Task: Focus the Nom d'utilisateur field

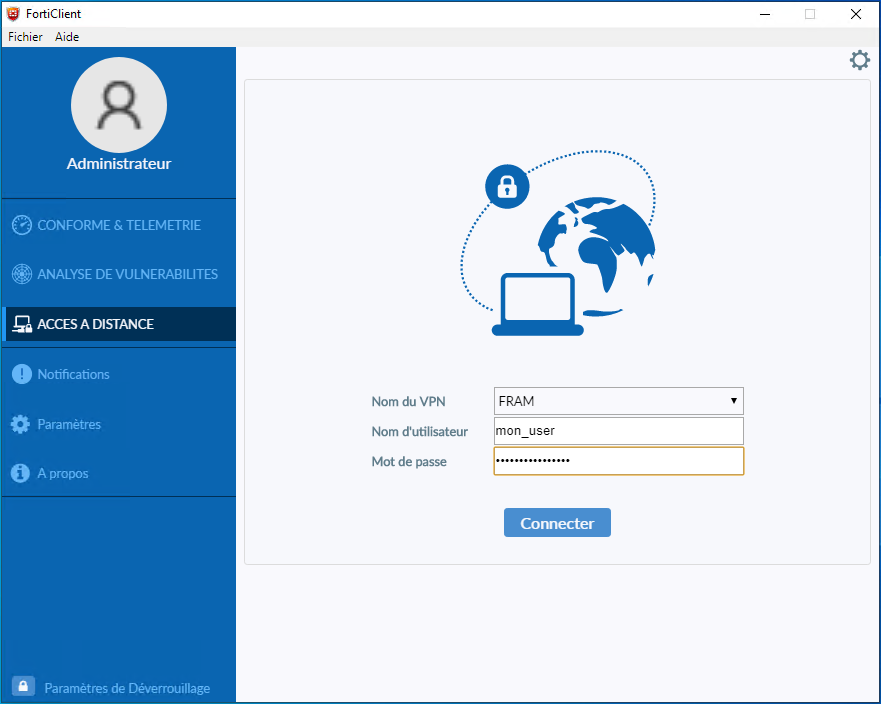Action: [x=619, y=431]
